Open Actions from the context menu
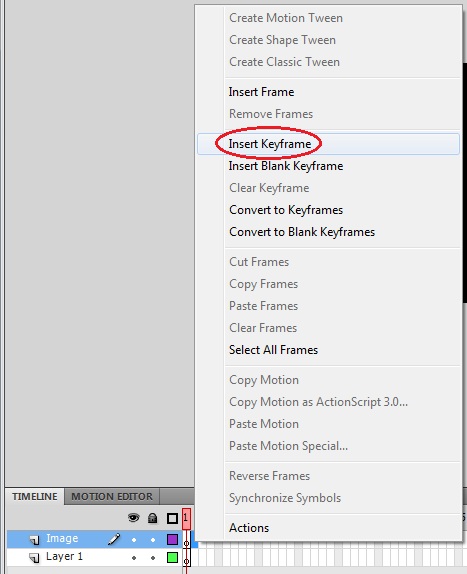This screenshot has width=467, height=574. 249,528
